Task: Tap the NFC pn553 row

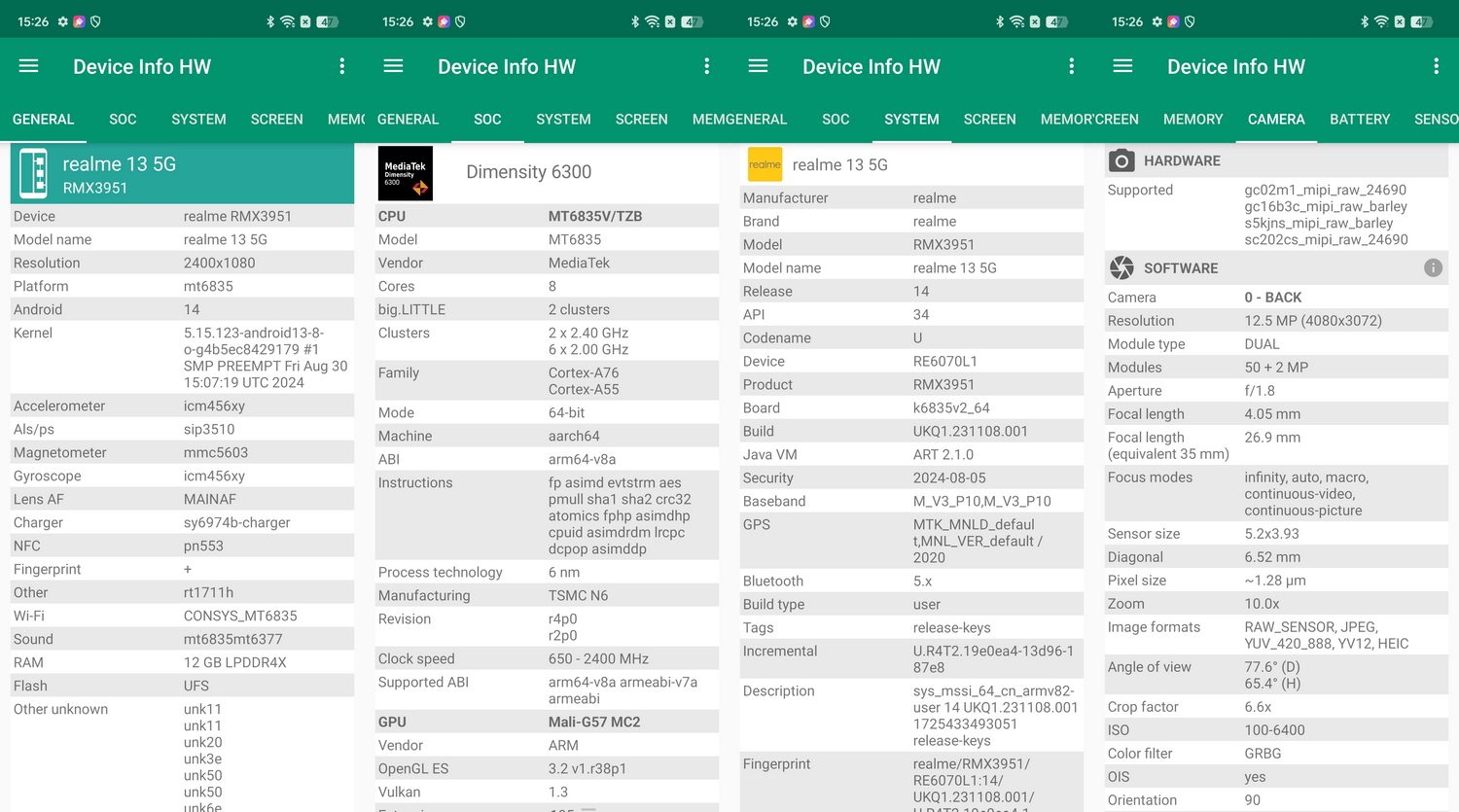Action: click(x=182, y=546)
